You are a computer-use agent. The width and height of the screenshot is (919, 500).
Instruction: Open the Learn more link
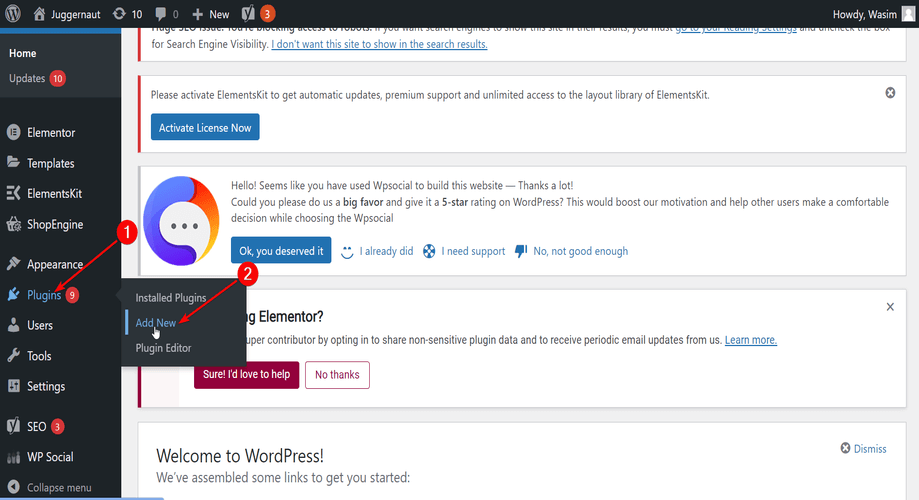pos(751,340)
